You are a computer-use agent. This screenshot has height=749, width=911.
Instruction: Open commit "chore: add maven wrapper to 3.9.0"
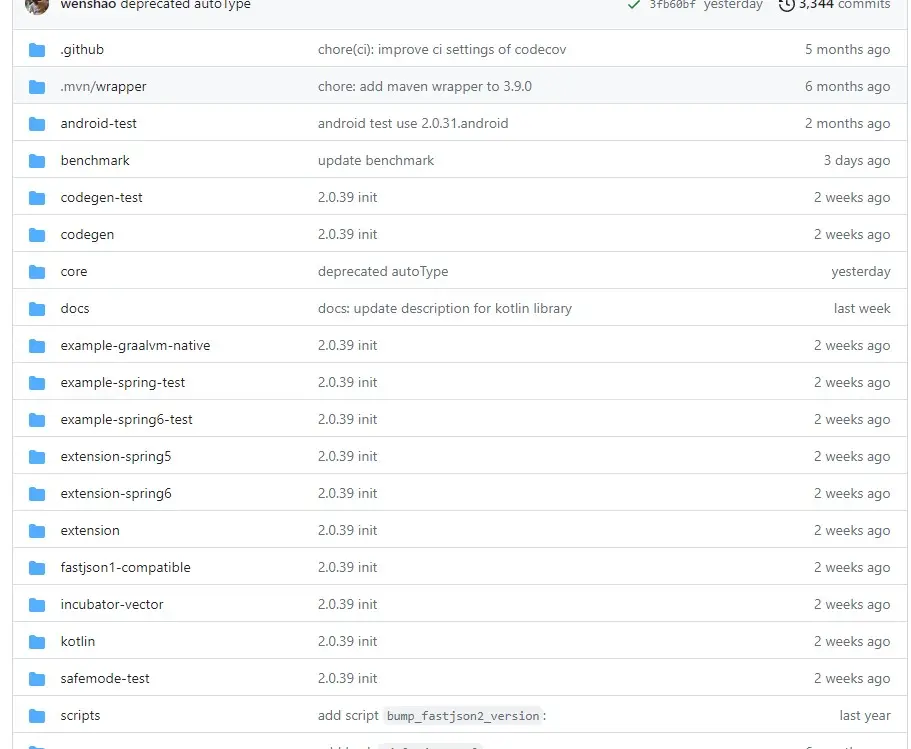424,87
